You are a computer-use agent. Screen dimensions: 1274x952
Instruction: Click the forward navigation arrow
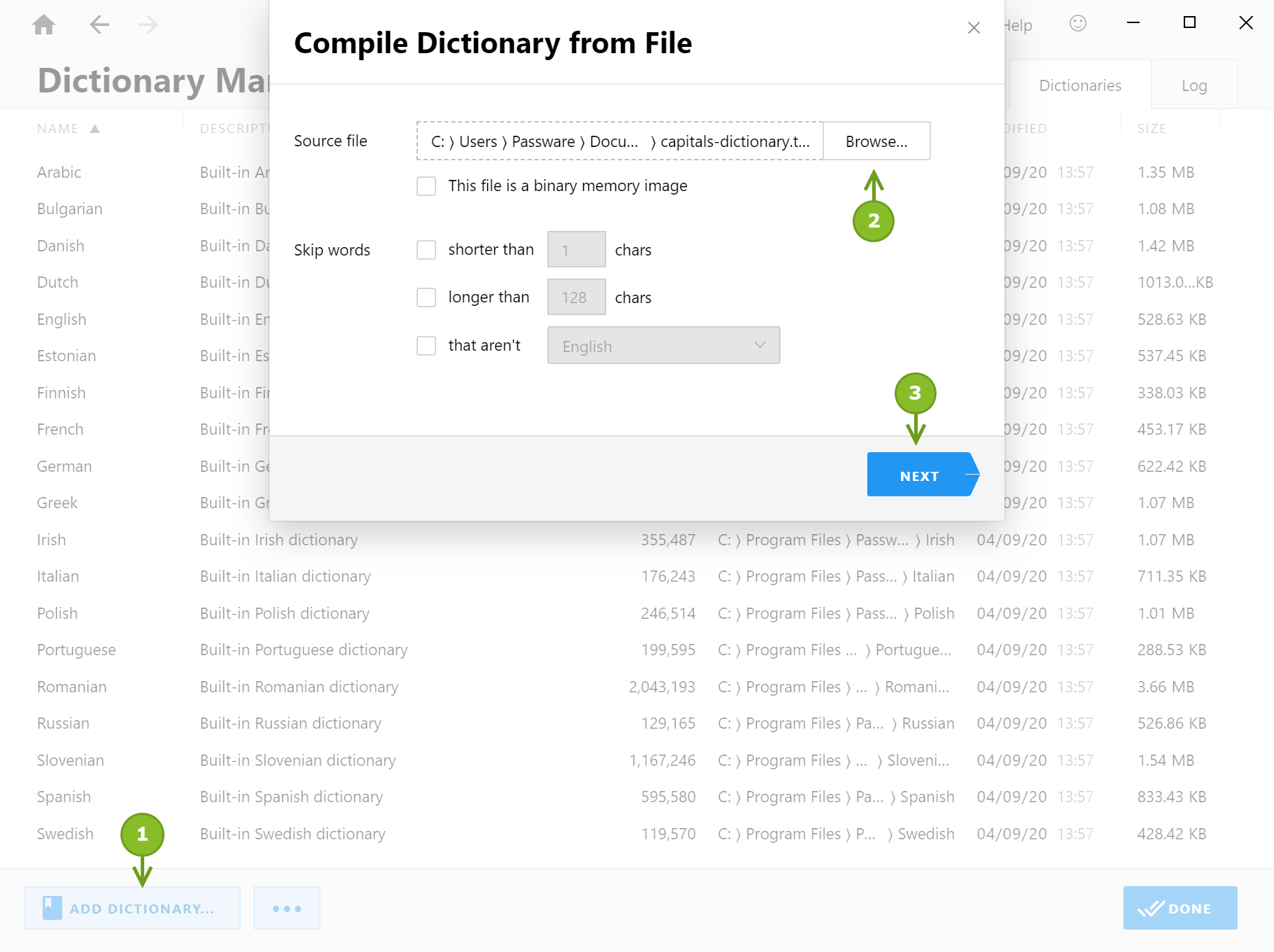[147, 24]
